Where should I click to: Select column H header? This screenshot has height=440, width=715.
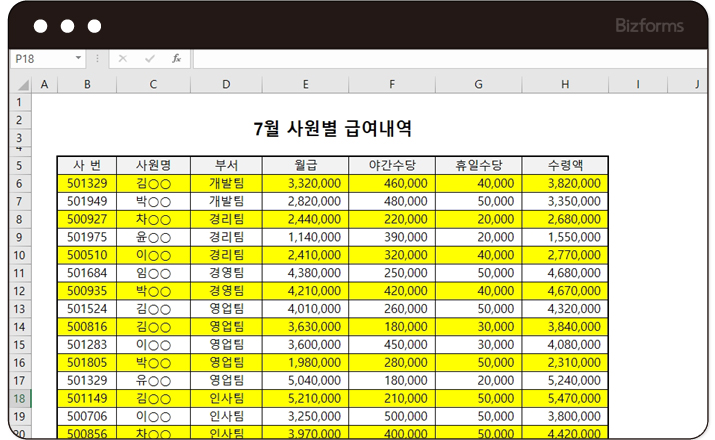pyautogui.click(x=565, y=85)
